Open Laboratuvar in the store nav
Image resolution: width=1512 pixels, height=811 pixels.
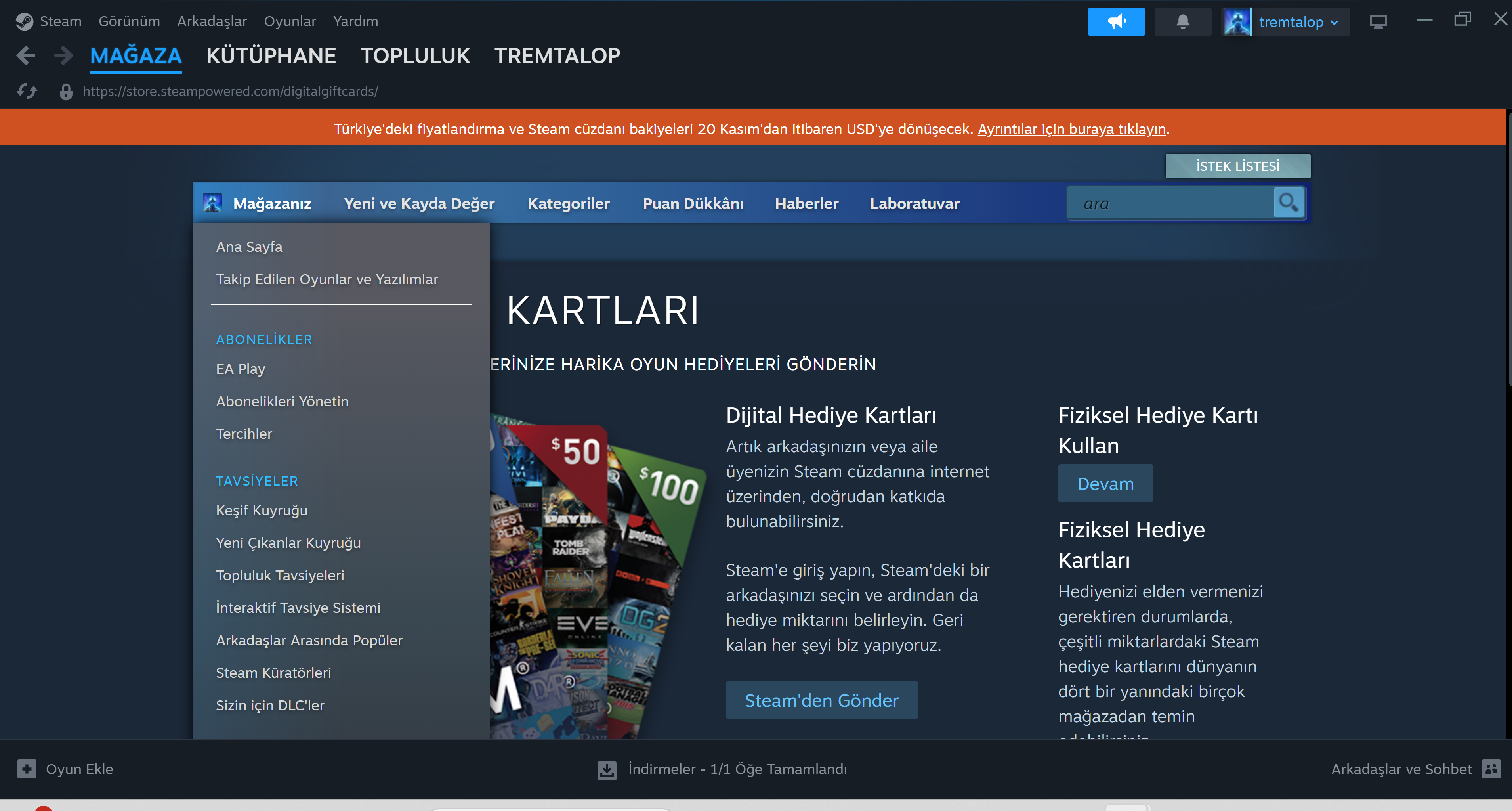[914, 204]
